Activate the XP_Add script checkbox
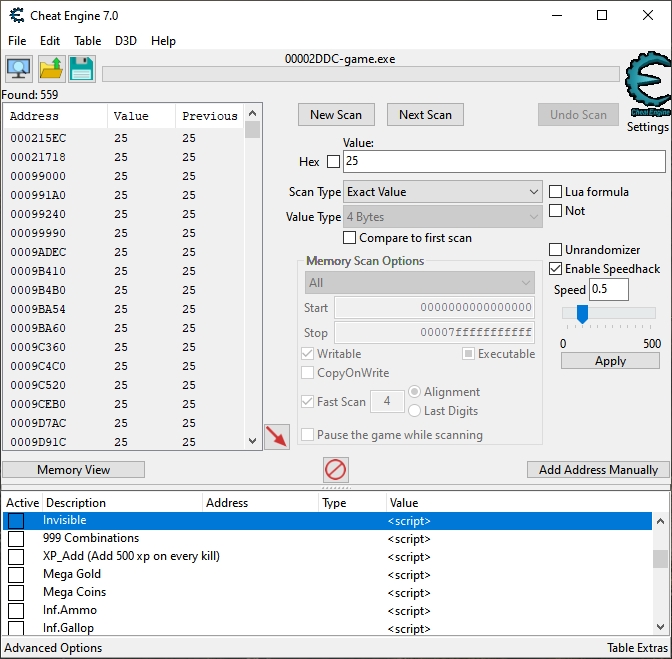Screen dimensions: 672x659 tap(16, 557)
